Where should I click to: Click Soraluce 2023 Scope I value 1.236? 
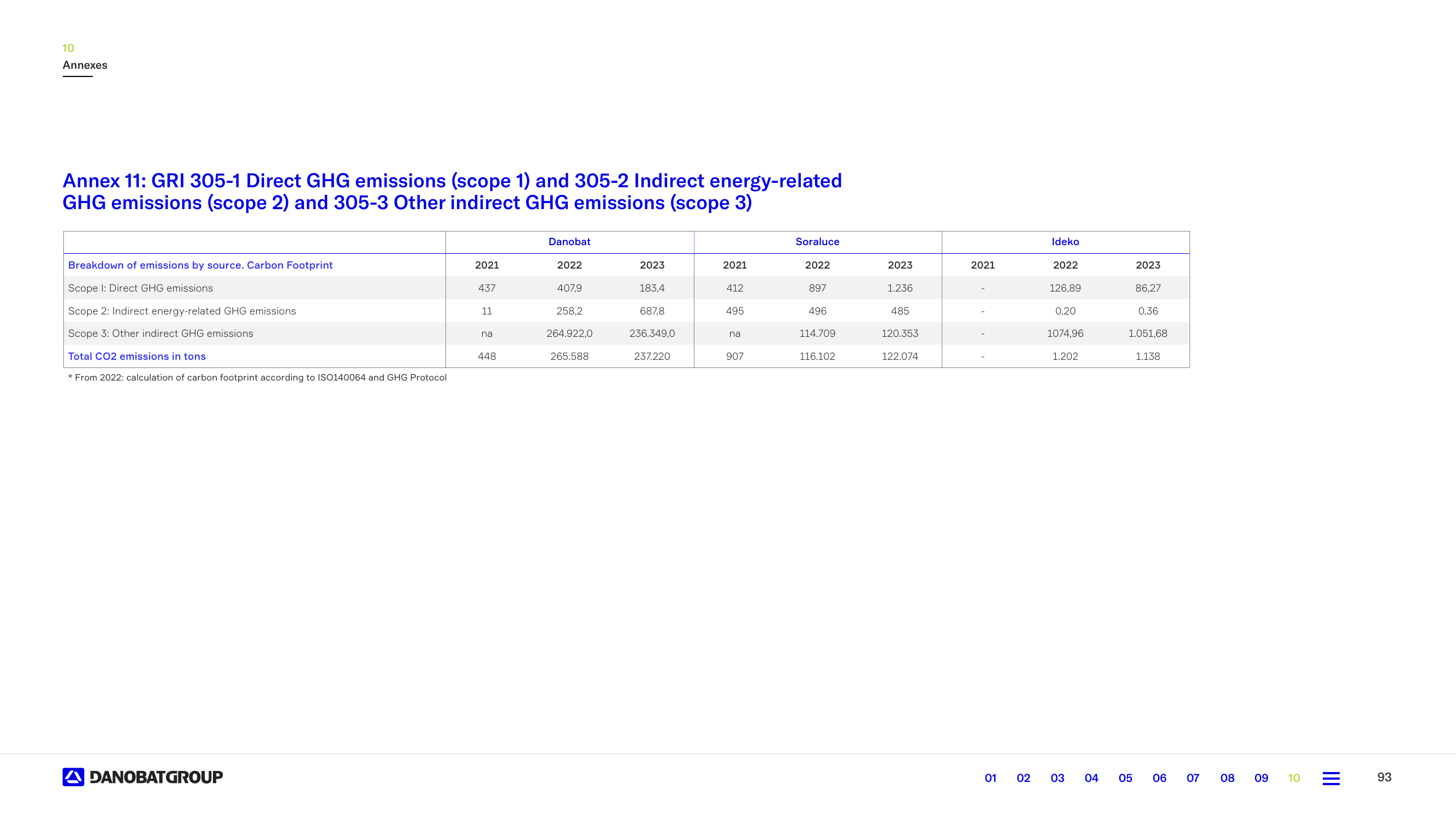click(900, 288)
